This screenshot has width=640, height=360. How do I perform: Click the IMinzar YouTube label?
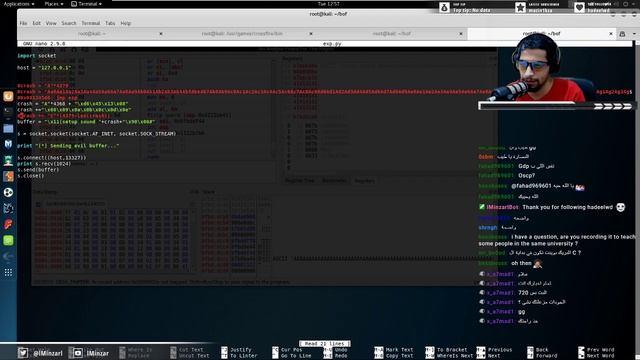coord(98,353)
